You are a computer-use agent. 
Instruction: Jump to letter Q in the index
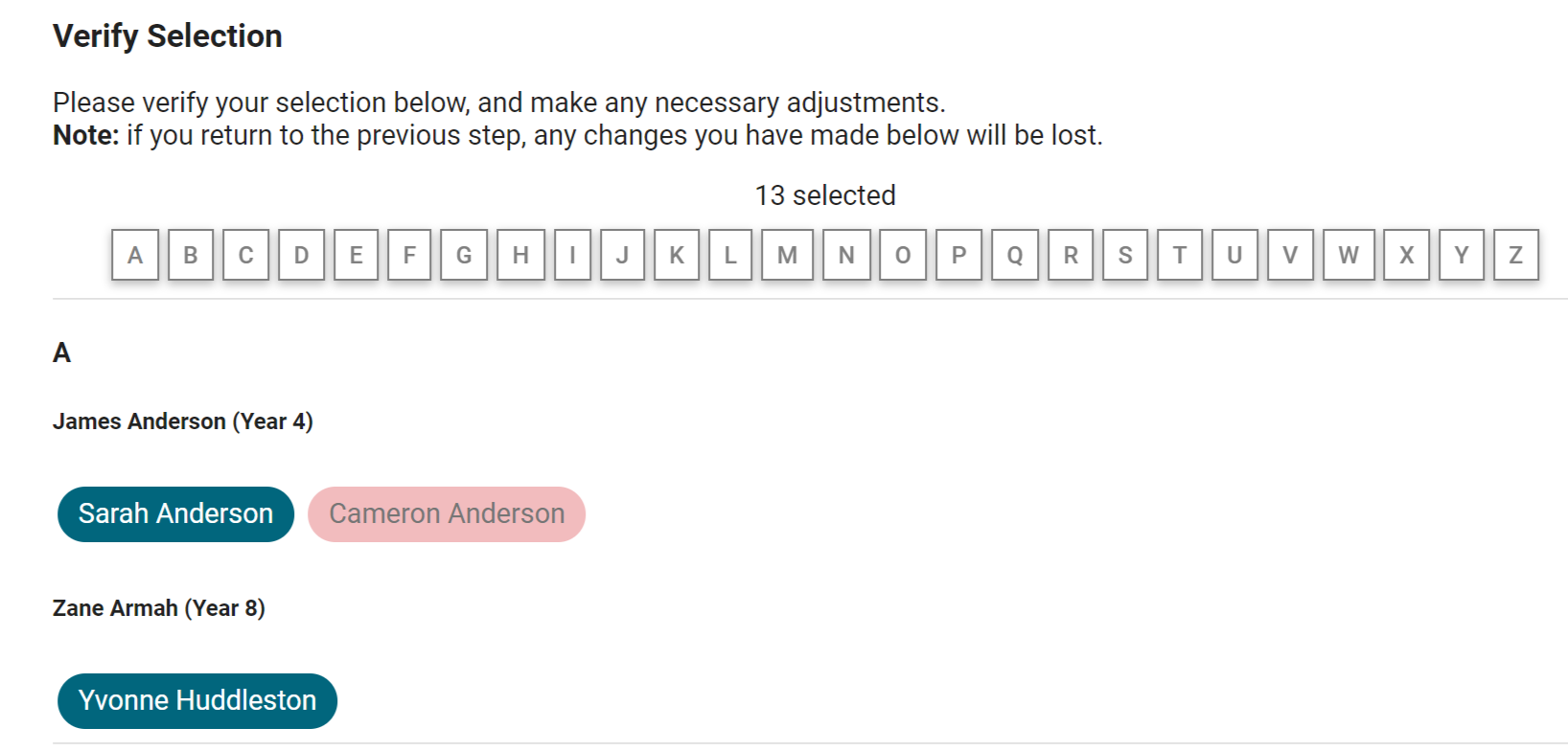(1015, 255)
